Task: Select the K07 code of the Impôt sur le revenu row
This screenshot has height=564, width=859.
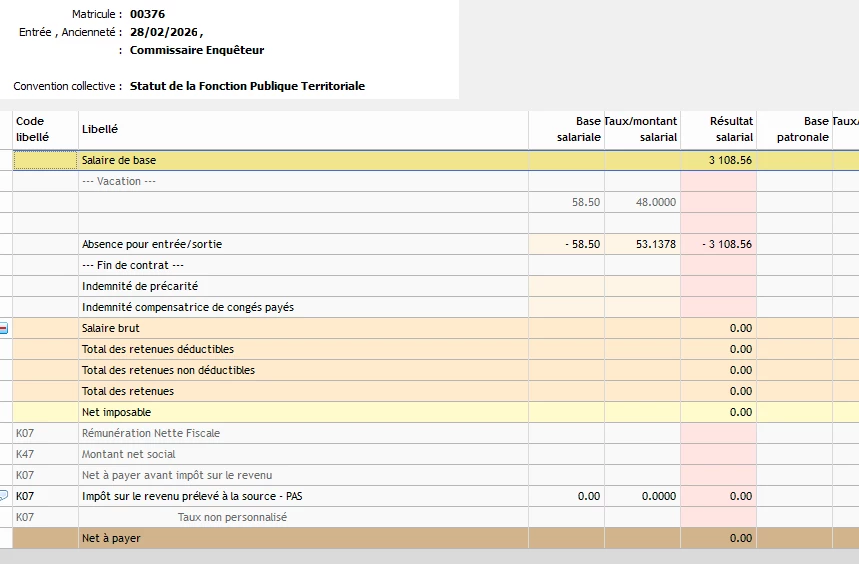Action: point(25,496)
